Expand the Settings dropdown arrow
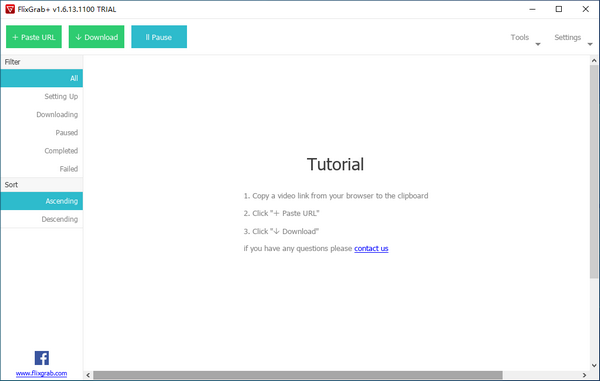 (x=590, y=44)
